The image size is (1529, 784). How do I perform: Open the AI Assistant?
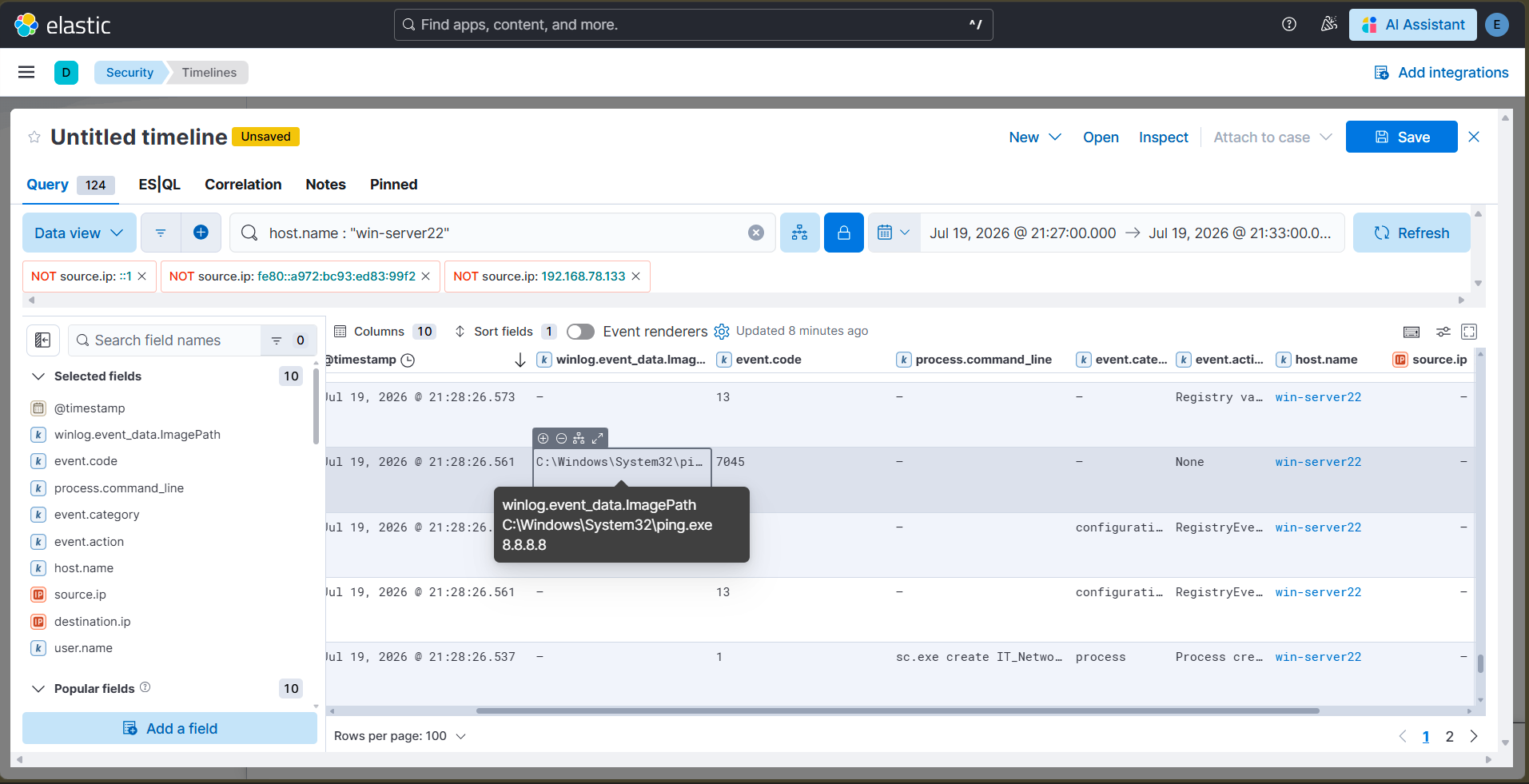[1413, 25]
